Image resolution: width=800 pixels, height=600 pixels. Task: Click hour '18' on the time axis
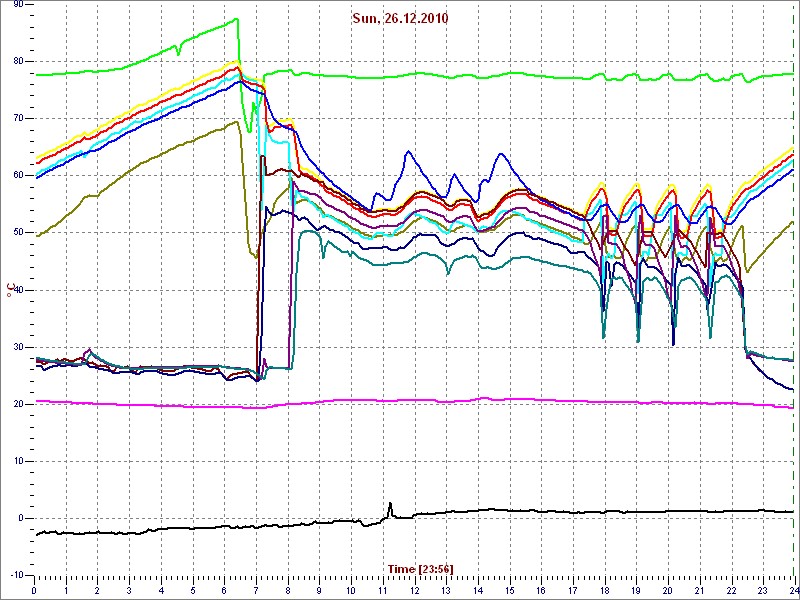point(605,591)
